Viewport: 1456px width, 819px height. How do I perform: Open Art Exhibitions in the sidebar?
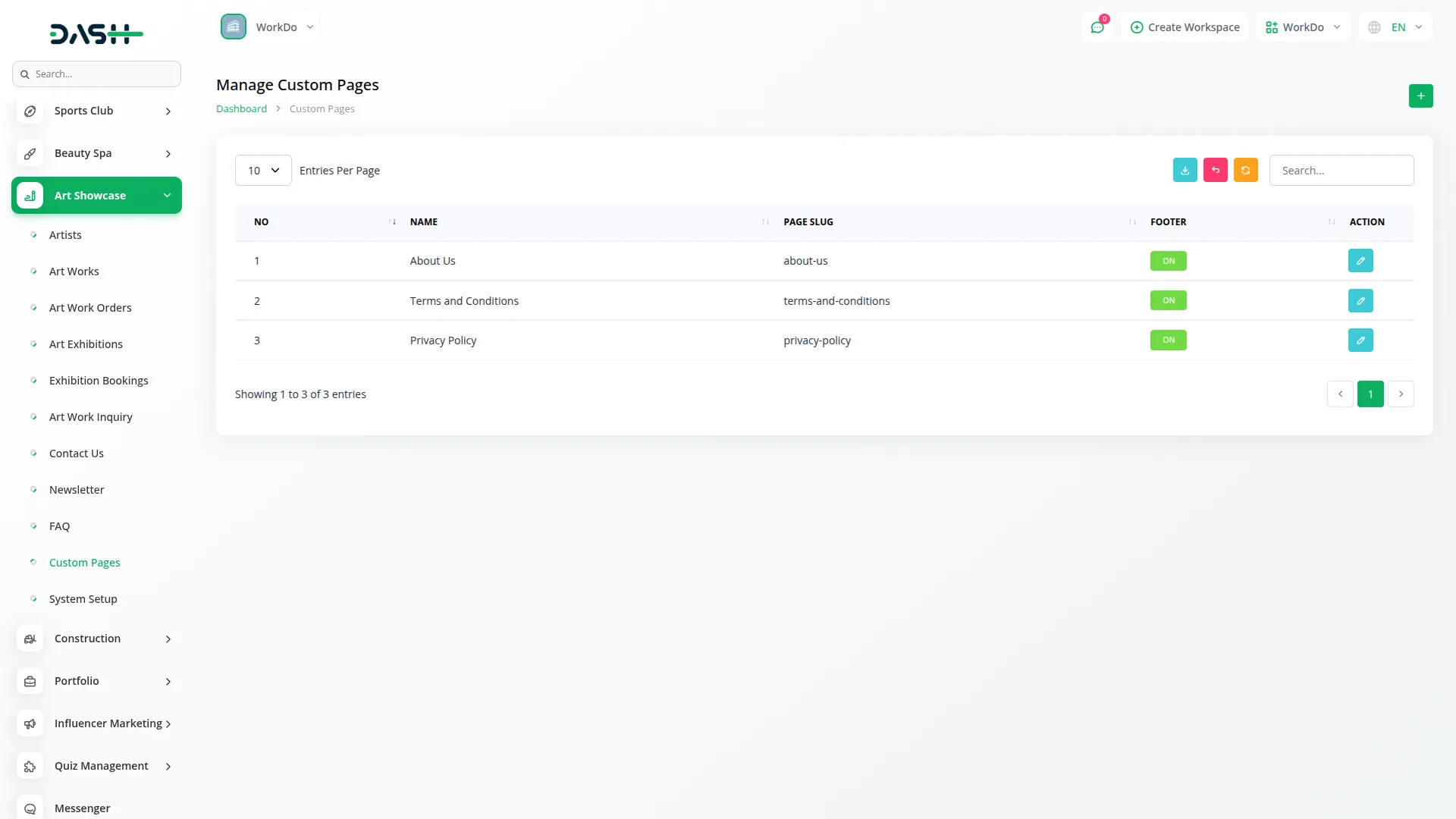point(86,344)
